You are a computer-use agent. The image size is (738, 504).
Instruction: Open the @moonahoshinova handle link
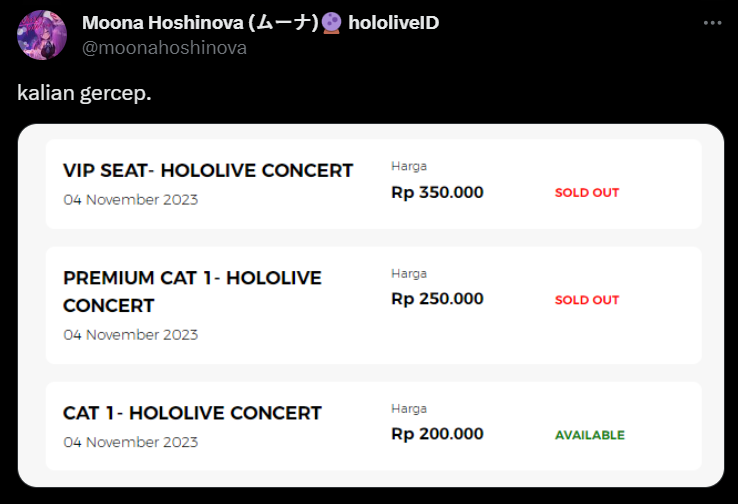tap(164, 48)
